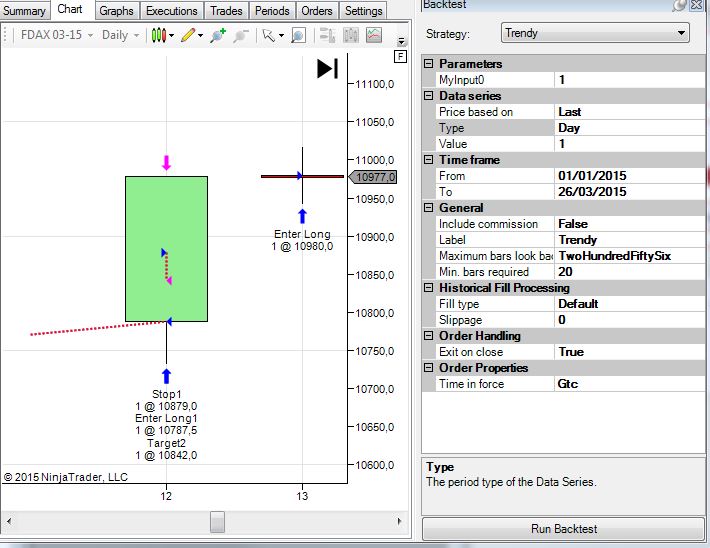Image resolution: width=710 pixels, height=548 pixels.
Task: Click the skip-to-end arrow on chart
Action: [x=327, y=69]
